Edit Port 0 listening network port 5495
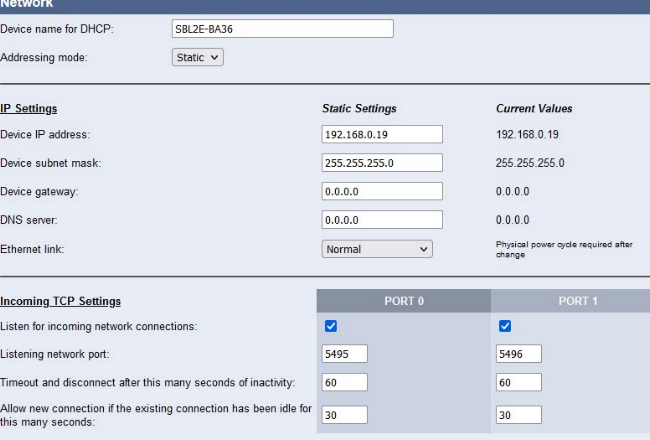650x440 pixels. click(344, 354)
